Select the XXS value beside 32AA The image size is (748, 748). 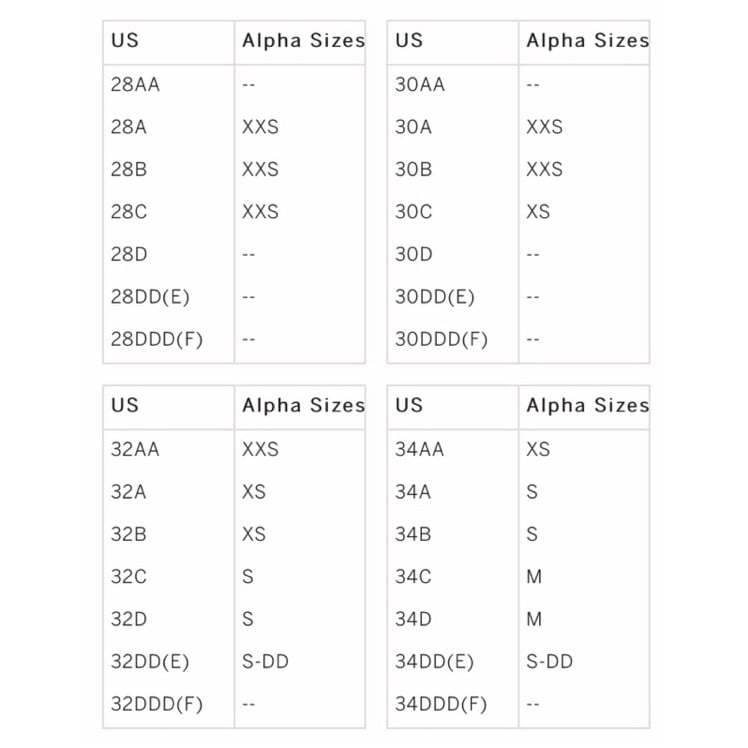click(260, 450)
